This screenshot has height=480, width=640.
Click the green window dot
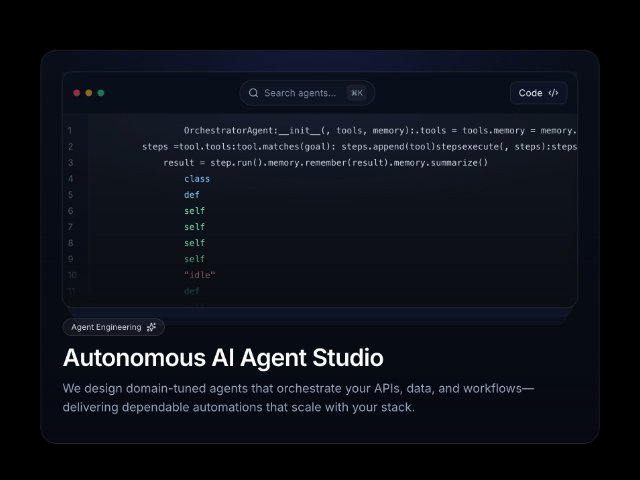[101, 93]
